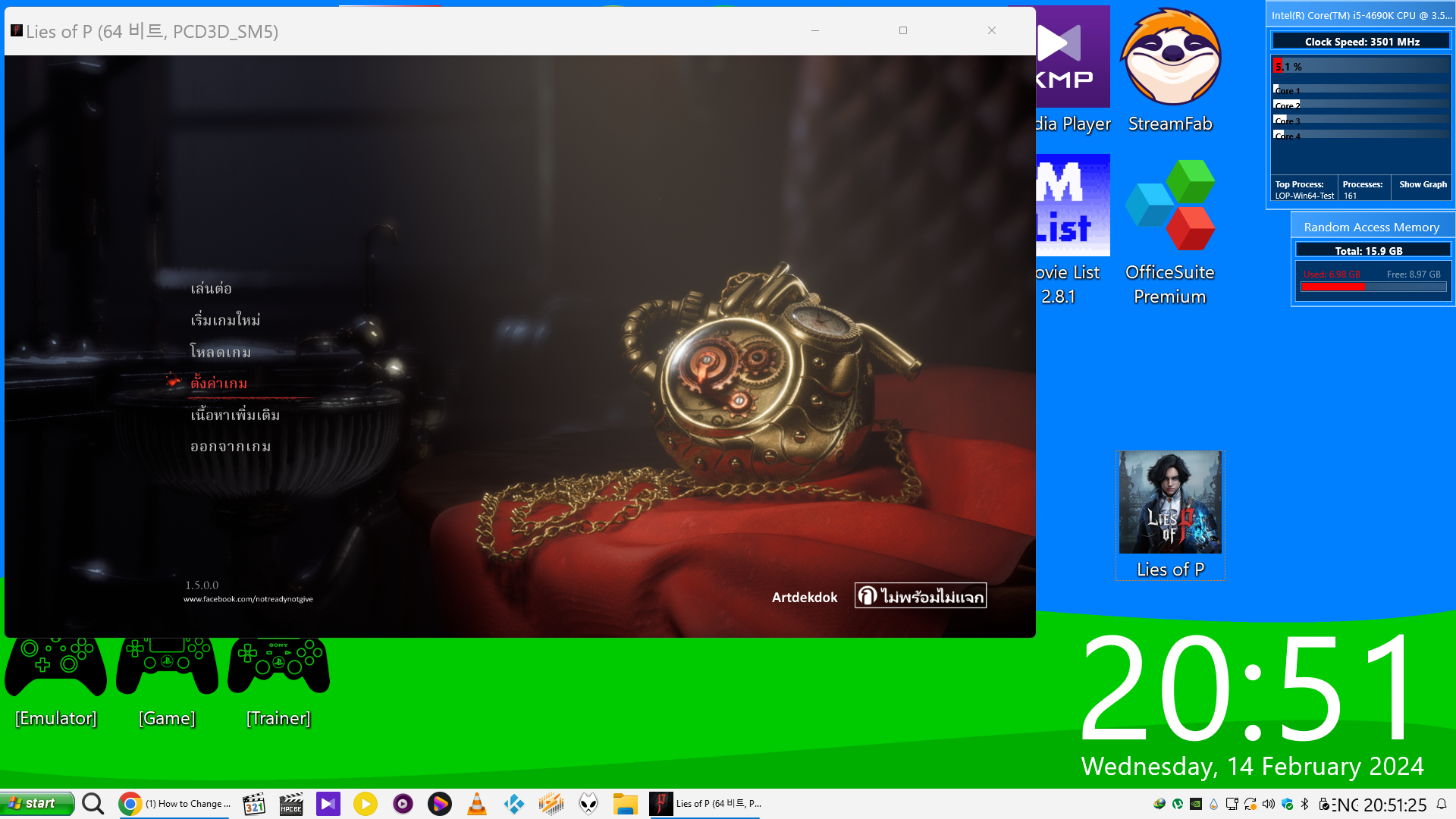
Task: Open the volume speaker tray icon
Action: click(1269, 804)
